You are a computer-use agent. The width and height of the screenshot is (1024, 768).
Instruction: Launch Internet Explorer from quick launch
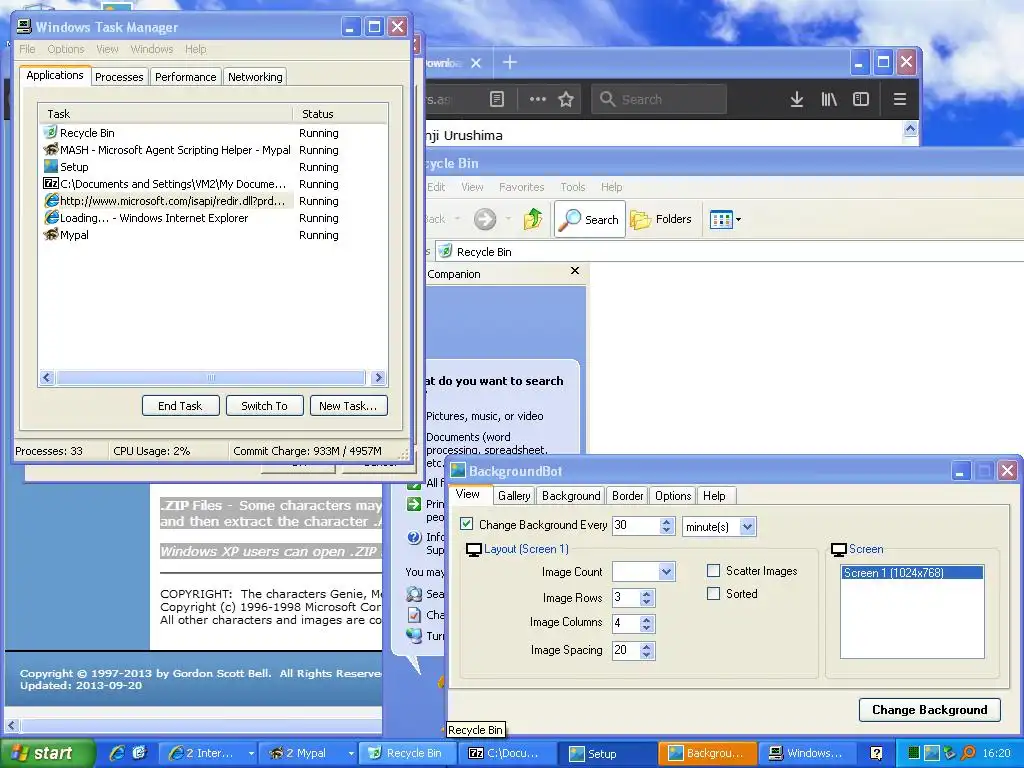pos(118,753)
